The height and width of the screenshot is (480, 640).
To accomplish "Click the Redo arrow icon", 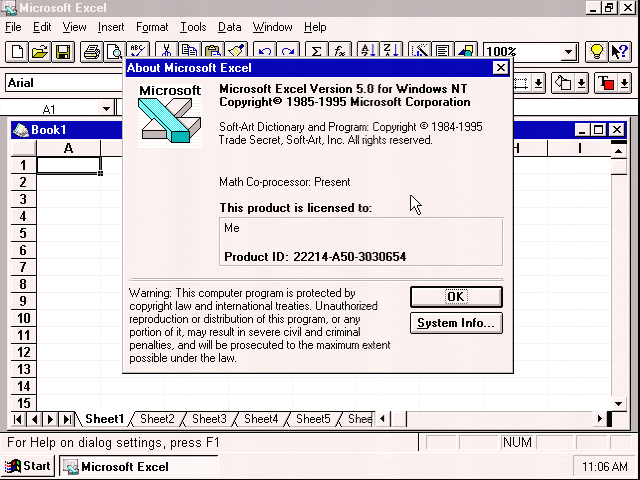I will pyautogui.click(x=288, y=51).
